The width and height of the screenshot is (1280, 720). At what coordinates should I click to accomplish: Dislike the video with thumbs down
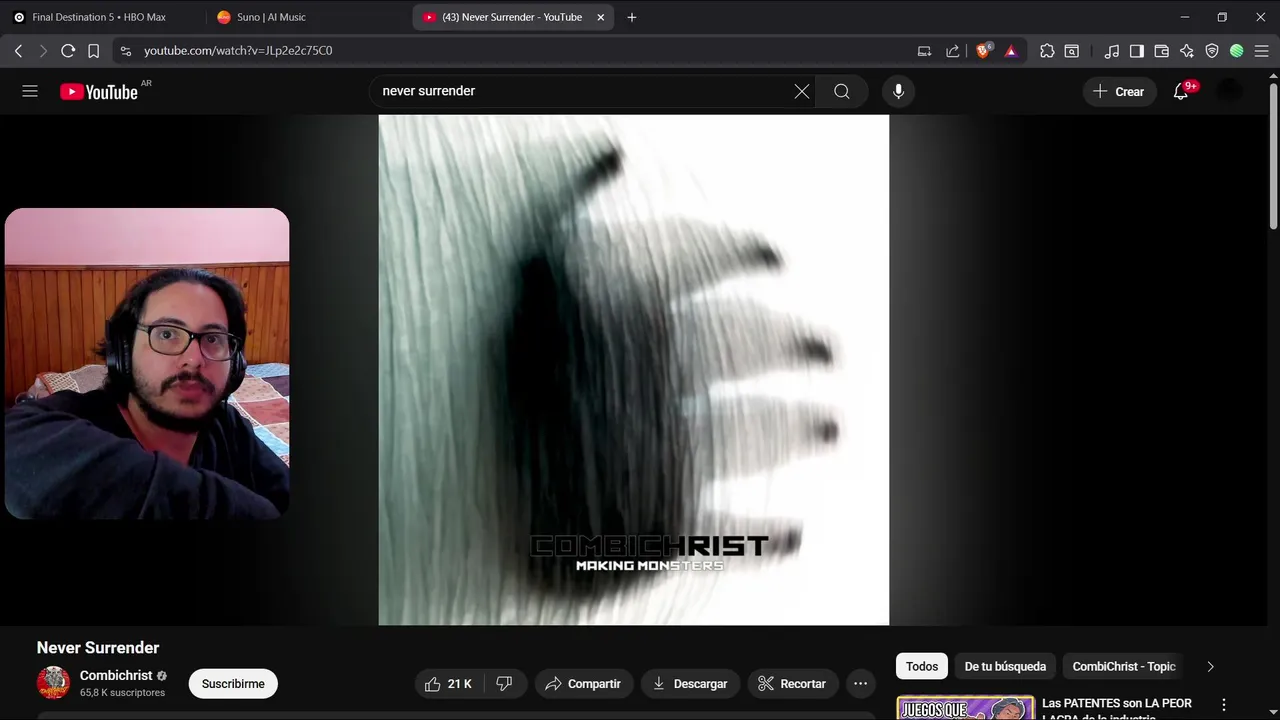pos(505,684)
